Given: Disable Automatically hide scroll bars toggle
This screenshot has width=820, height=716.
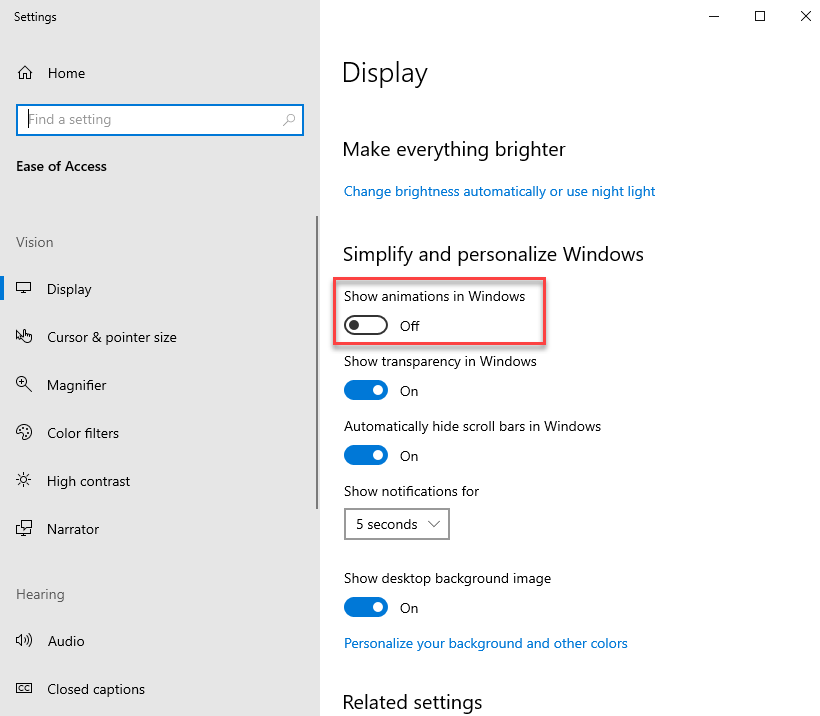Looking at the screenshot, I should pyautogui.click(x=366, y=455).
